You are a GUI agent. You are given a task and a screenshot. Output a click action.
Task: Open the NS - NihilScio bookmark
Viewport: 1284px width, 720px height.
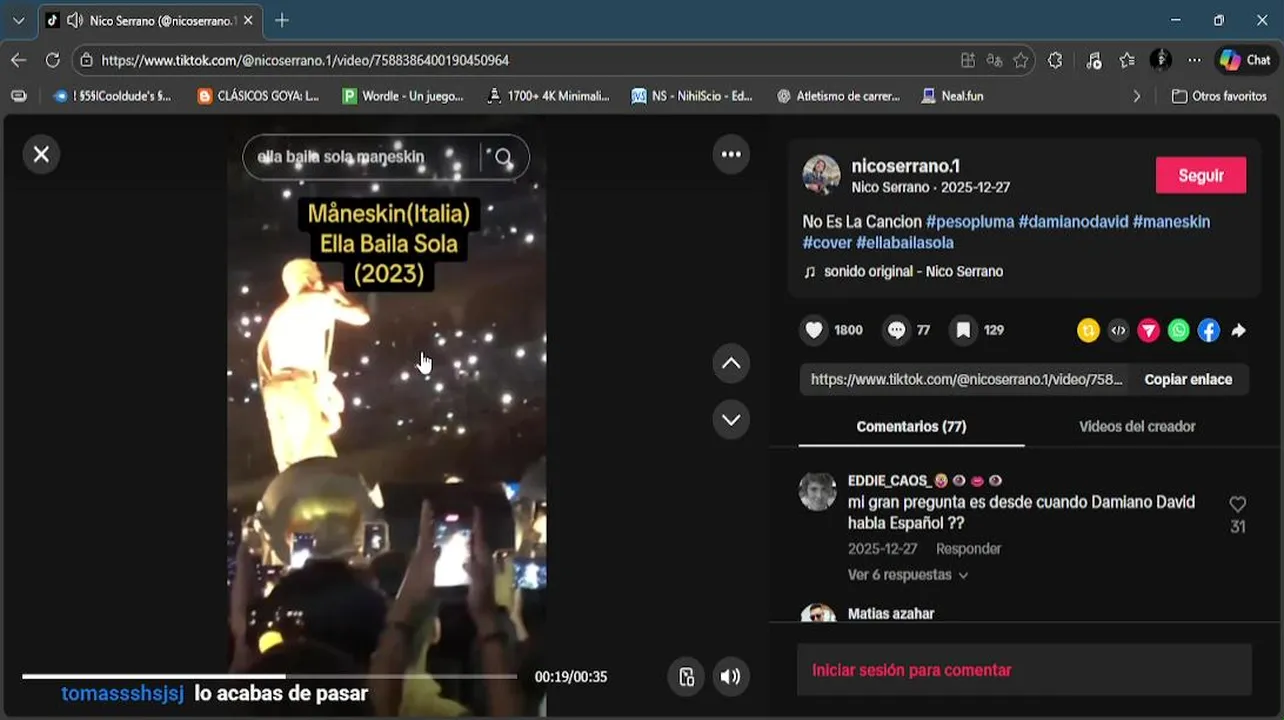[x=692, y=96]
